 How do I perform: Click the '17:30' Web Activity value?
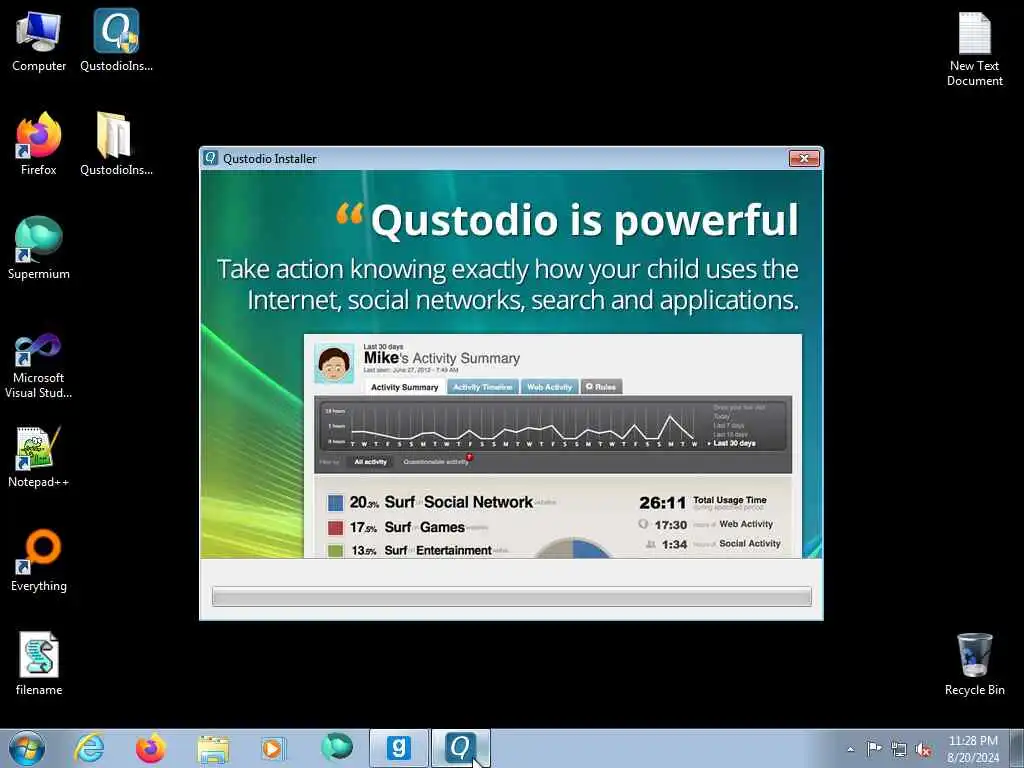click(x=671, y=524)
